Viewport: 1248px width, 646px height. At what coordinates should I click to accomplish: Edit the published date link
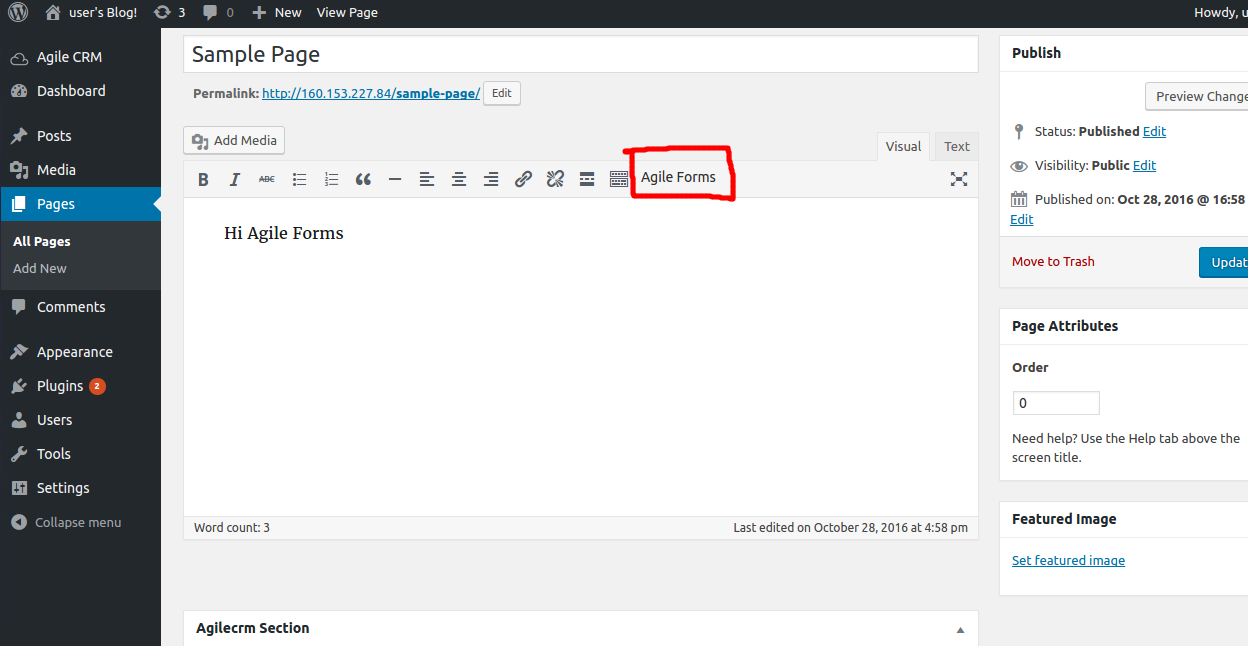click(1022, 219)
